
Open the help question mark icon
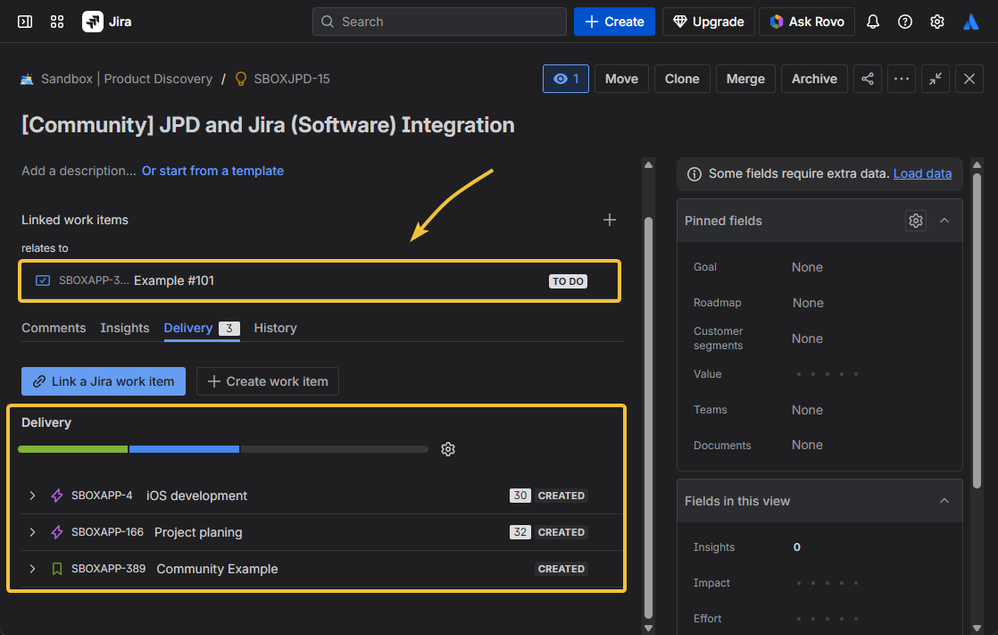(905, 21)
